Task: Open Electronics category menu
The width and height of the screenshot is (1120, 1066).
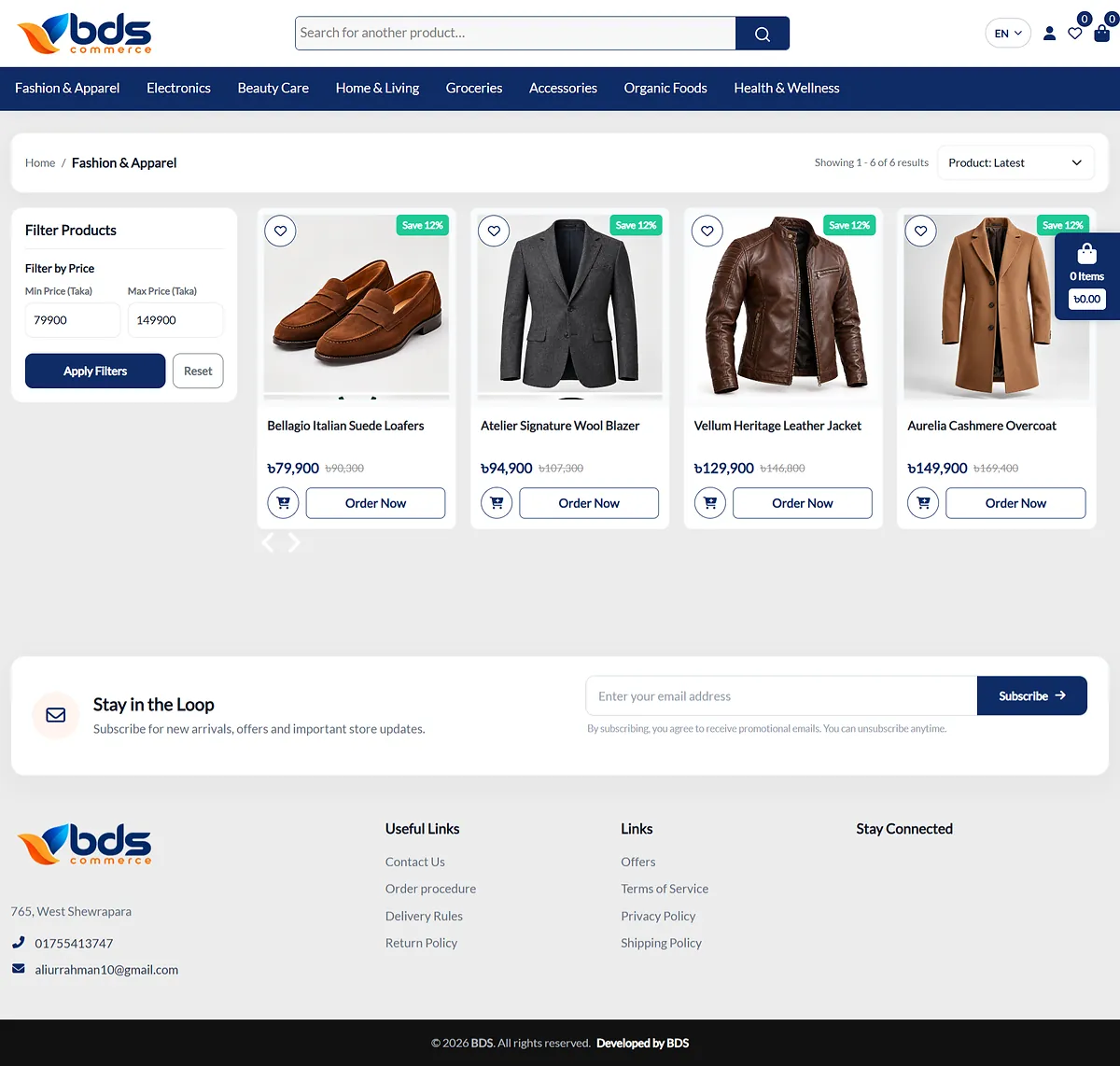Action: [x=178, y=88]
